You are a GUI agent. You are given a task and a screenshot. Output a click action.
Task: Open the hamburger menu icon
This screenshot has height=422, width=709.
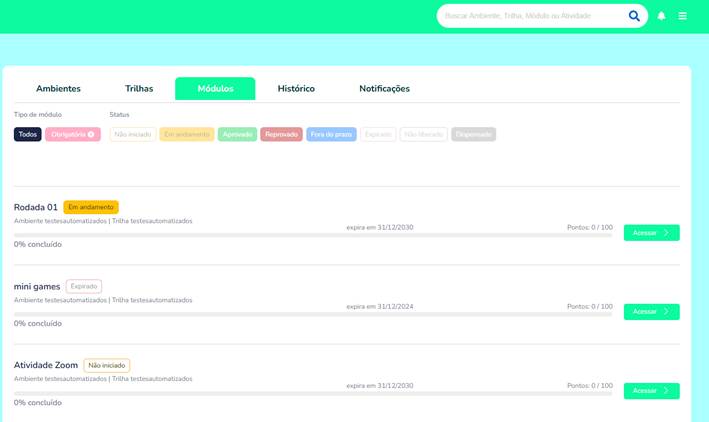click(x=682, y=16)
